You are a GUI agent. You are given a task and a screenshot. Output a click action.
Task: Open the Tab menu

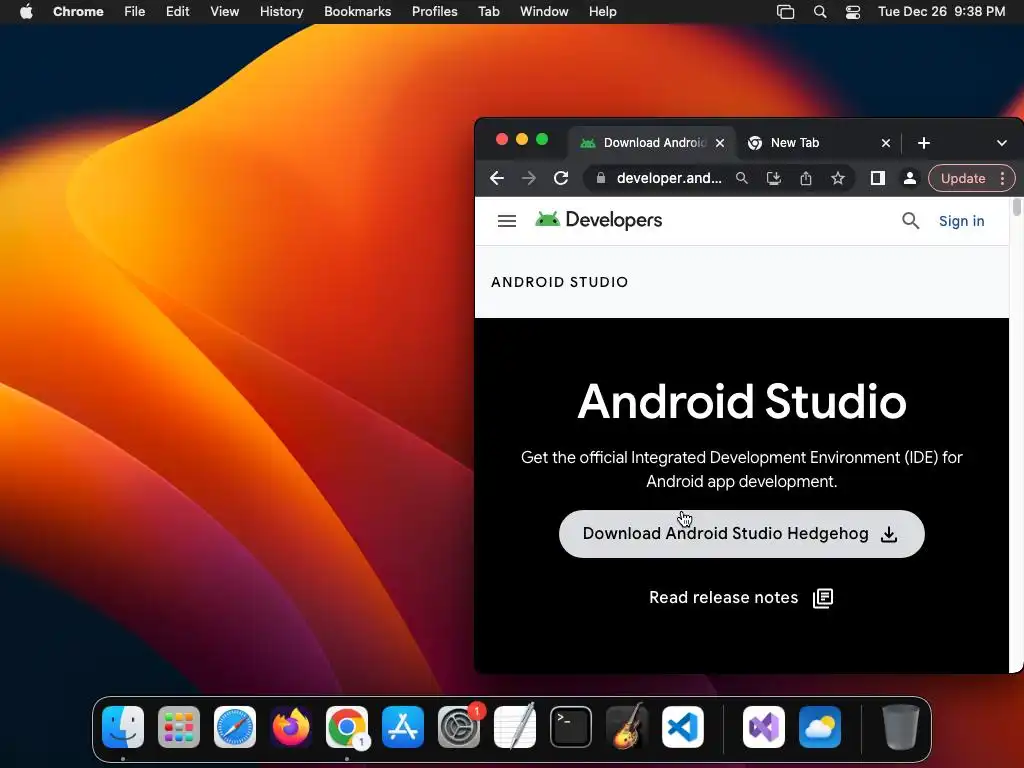488,12
